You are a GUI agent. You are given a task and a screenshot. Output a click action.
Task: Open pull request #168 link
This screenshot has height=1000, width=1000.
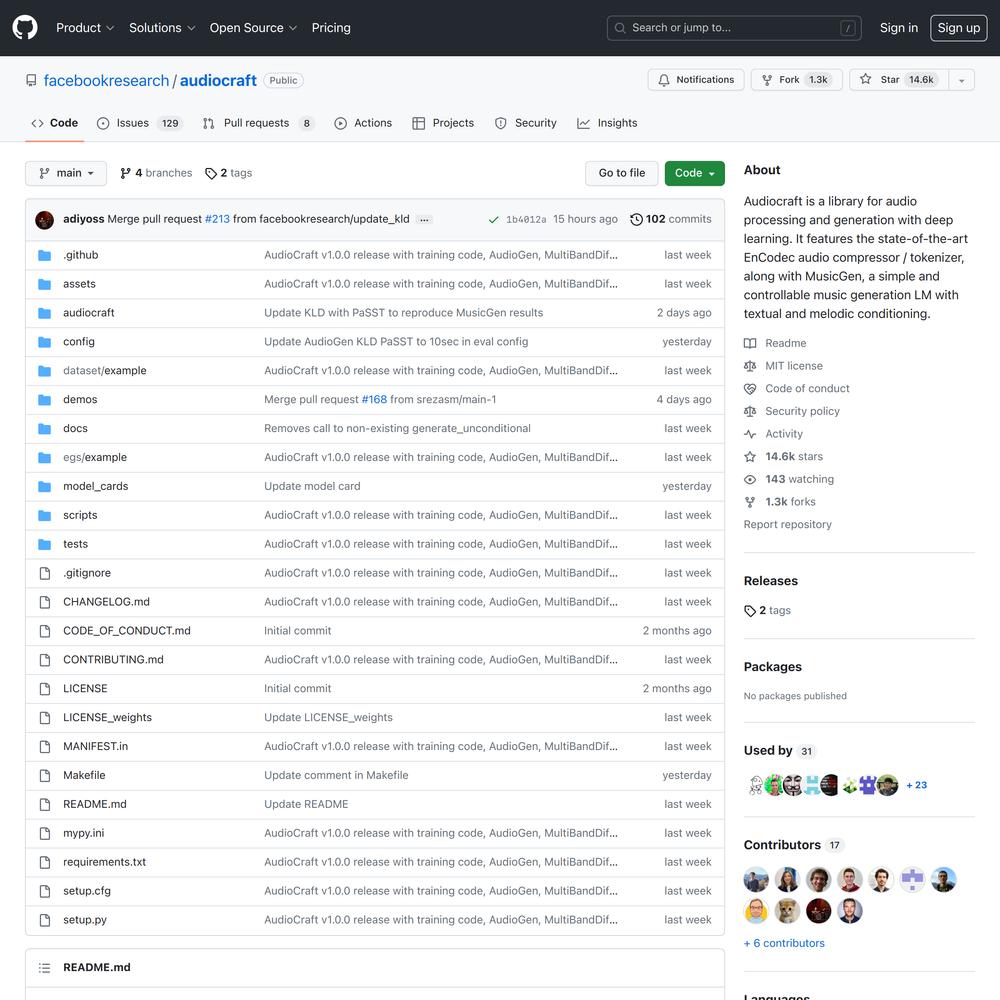click(x=374, y=399)
